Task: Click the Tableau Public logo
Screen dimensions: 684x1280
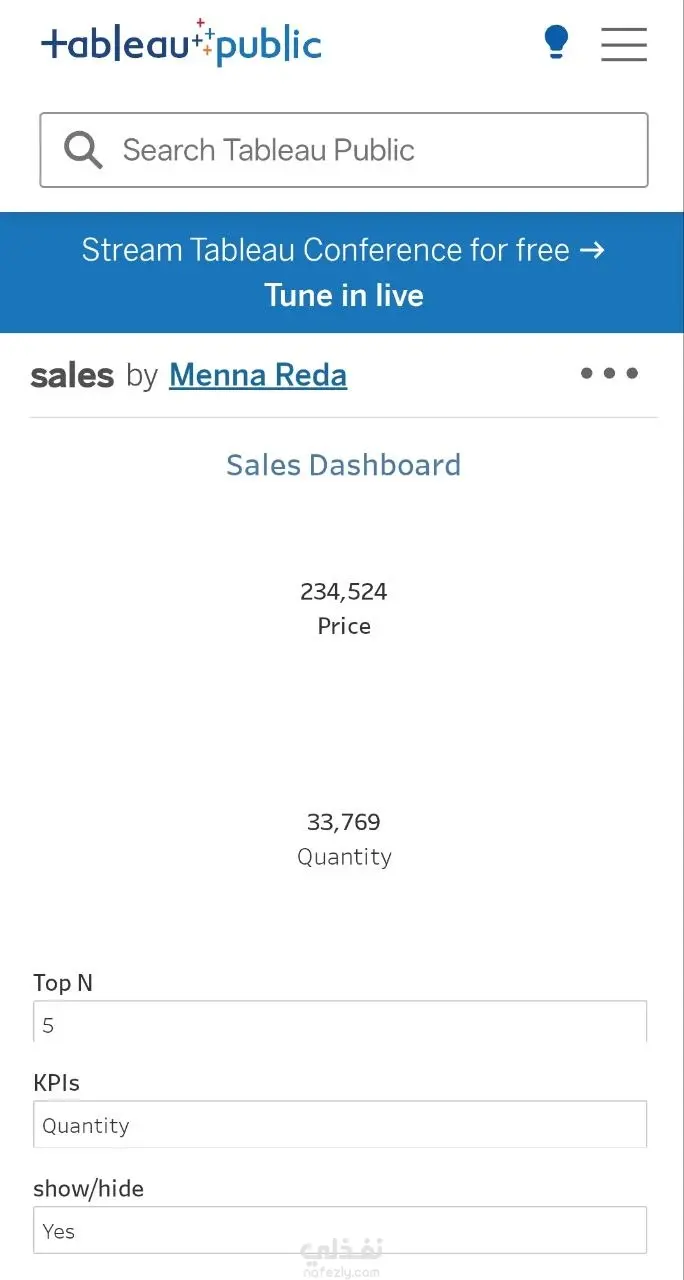Action: (181, 43)
